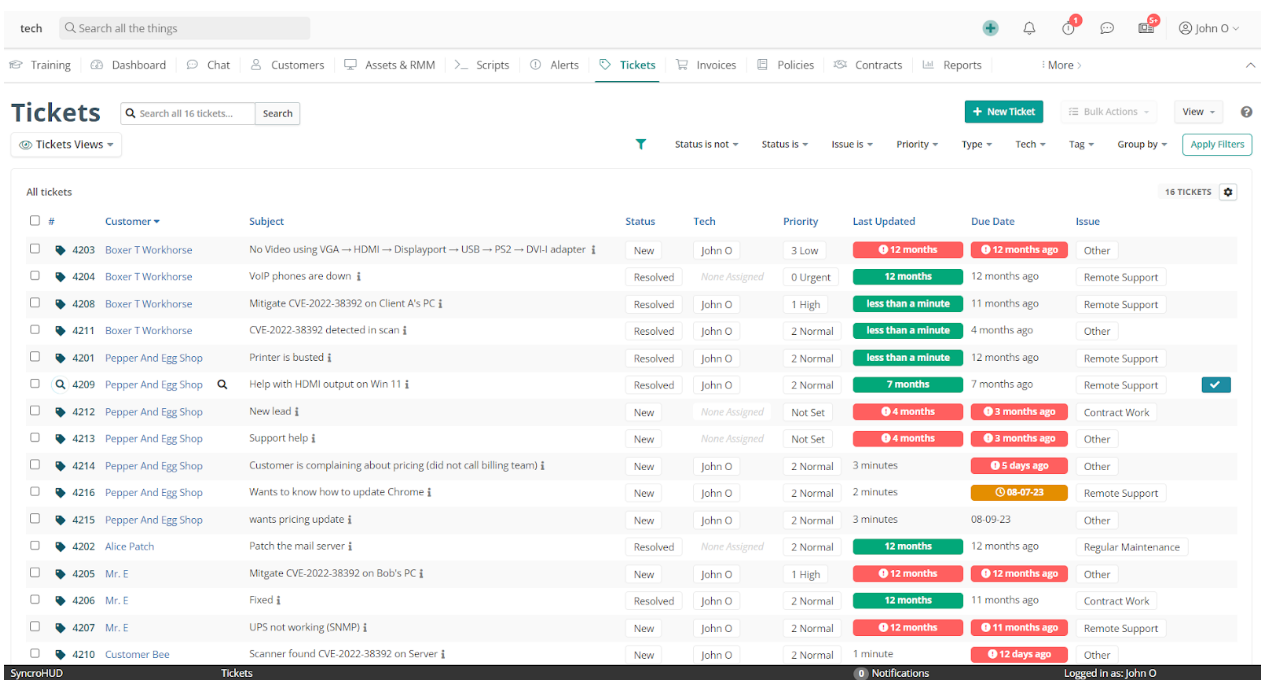Click the blue checkmark toggle on ticket 4209
This screenshot has width=1264, height=682.
coord(1216,384)
